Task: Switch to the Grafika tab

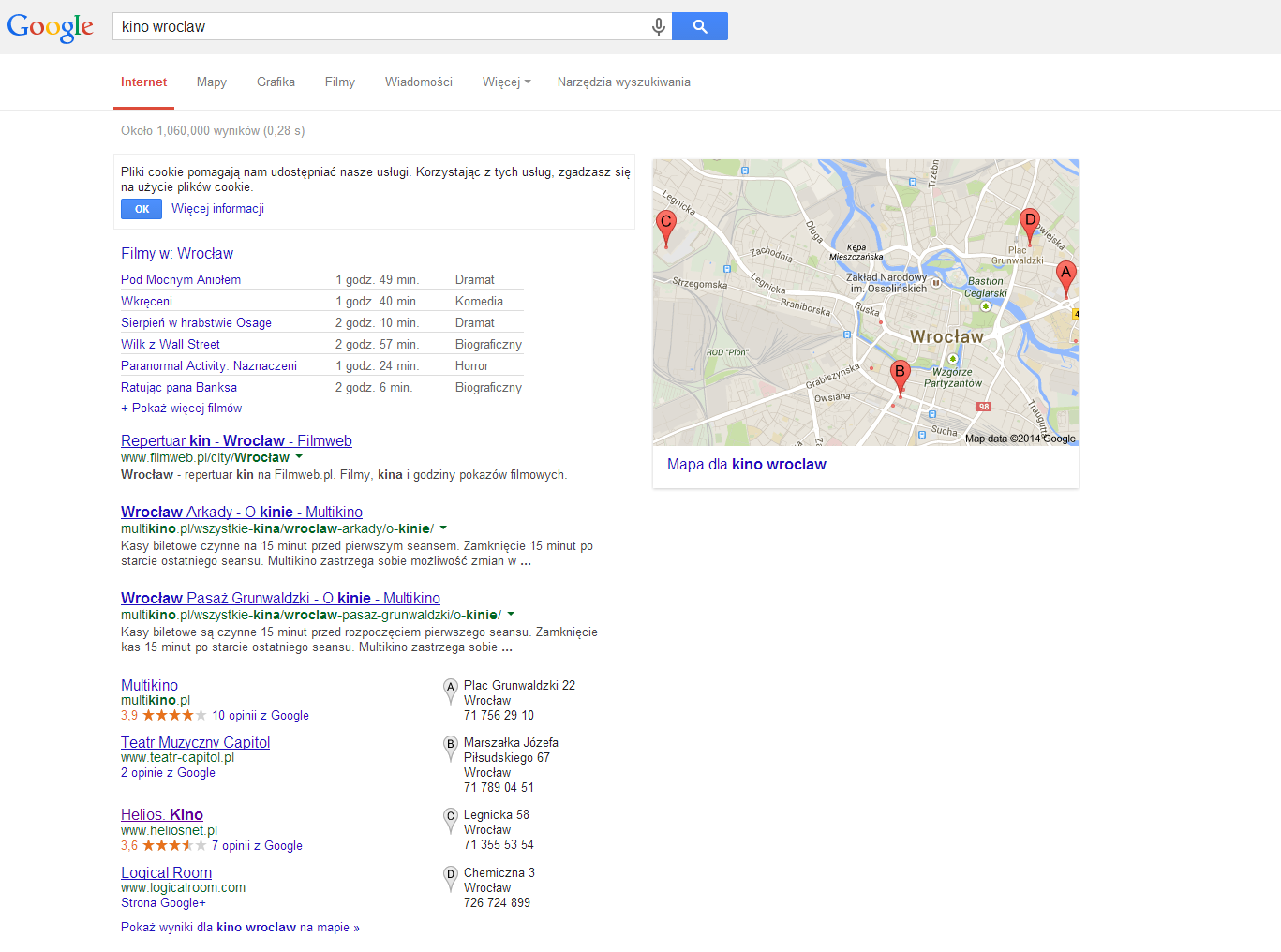Action: coord(276,82)
